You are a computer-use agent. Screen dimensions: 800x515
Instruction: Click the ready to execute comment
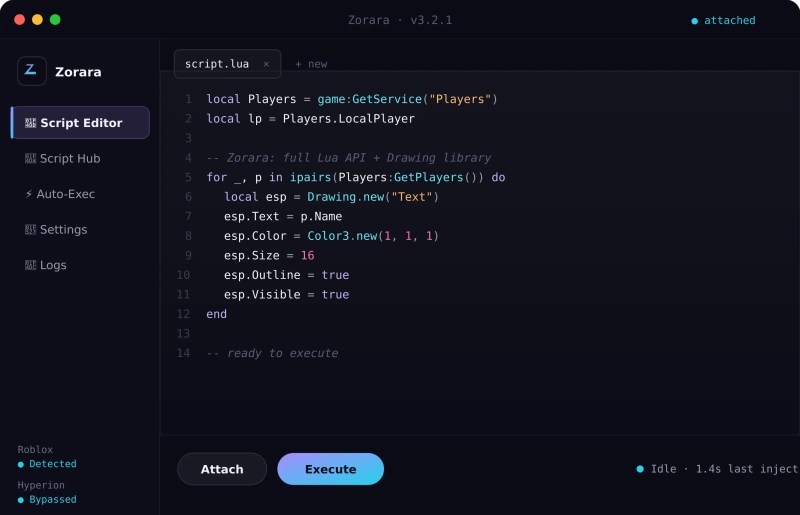pyautogui.click(x=272, y=353)
